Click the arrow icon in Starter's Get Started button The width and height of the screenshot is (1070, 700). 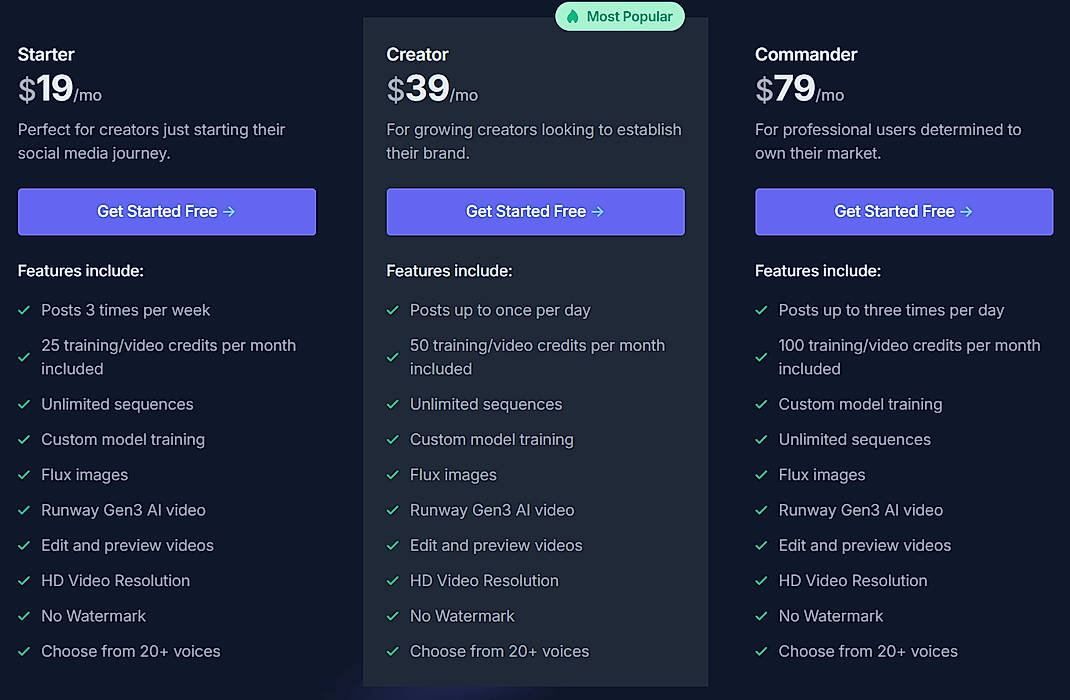click(x=231, y=211)
